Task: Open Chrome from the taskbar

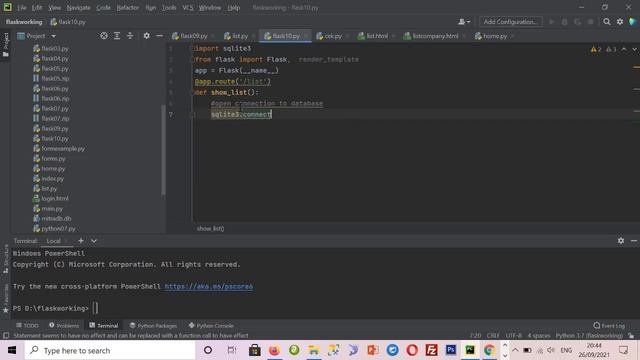Action: click(489, 350)
